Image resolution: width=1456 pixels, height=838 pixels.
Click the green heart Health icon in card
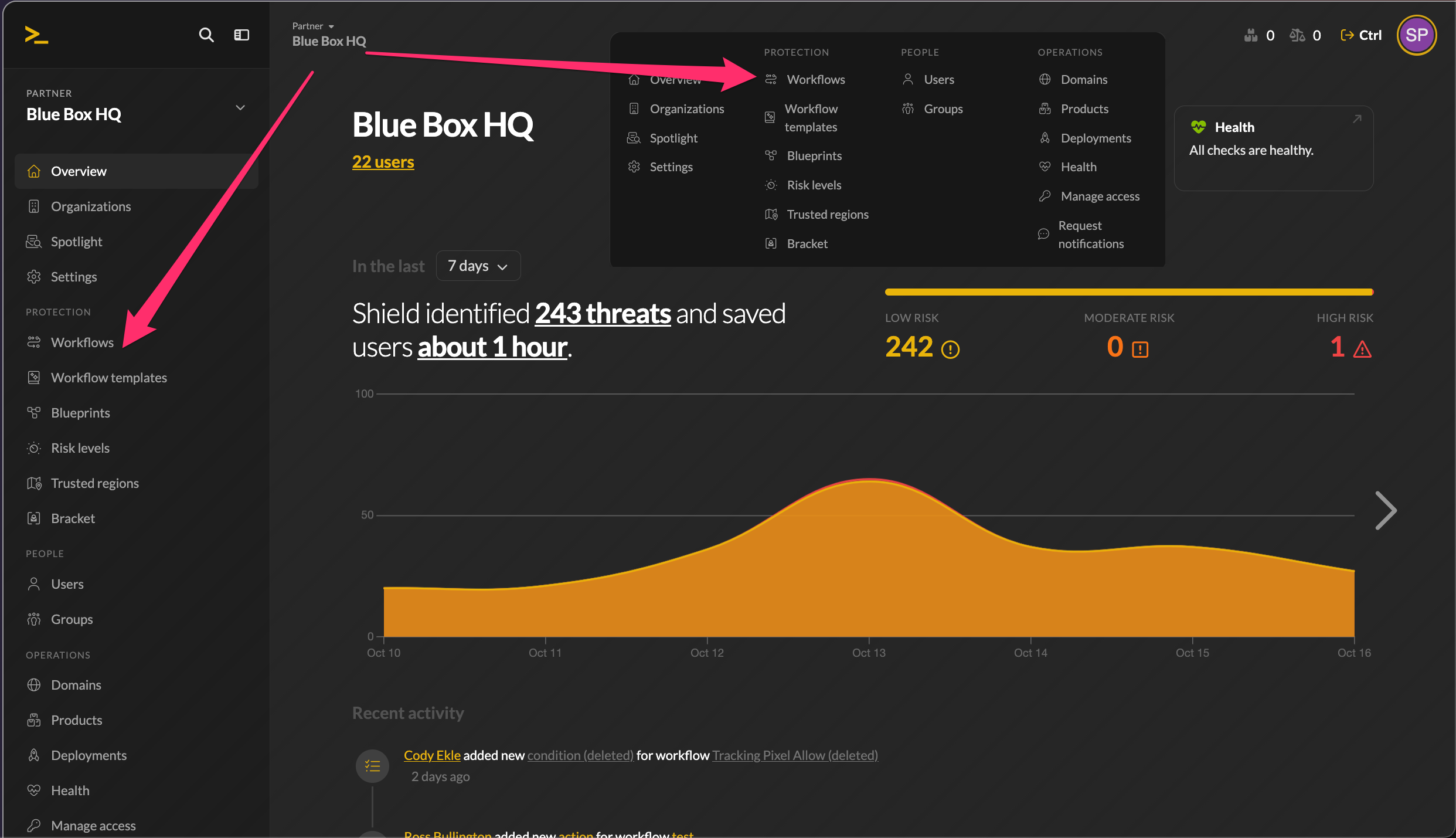click(x=1199, y=127)
